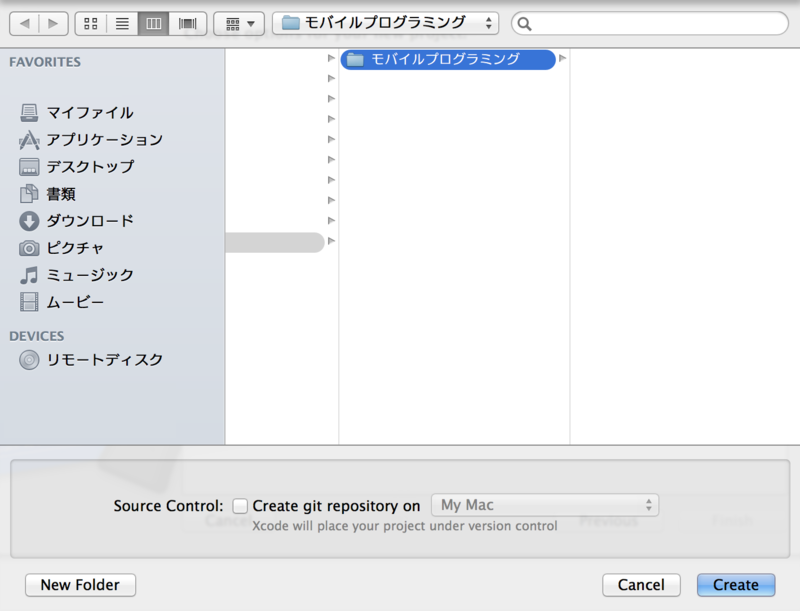Screen dimensions: 800x611
Task: Click the ピクチャ camera icon
Action: 29,248
